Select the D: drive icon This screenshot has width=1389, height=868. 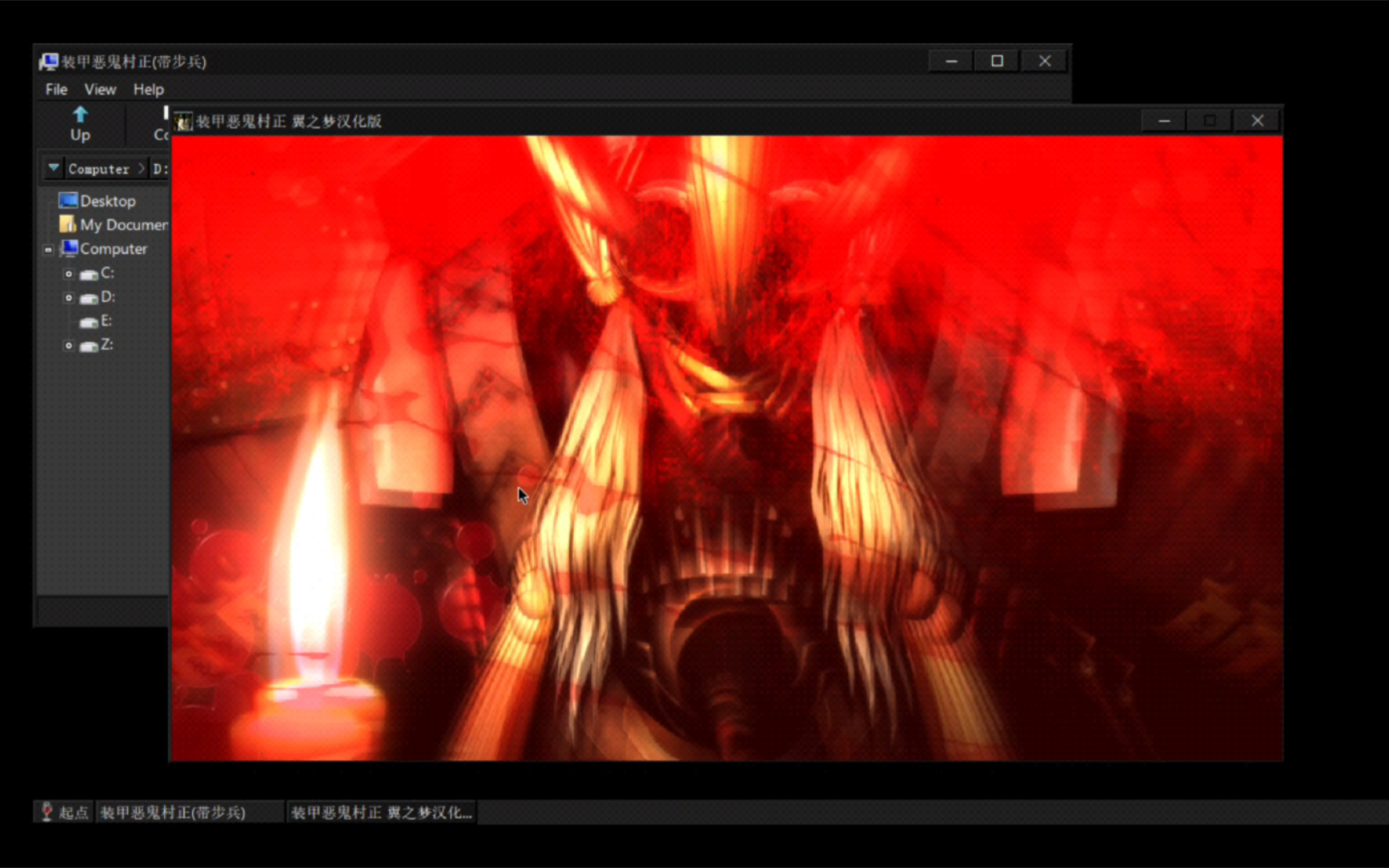point(89,298)
